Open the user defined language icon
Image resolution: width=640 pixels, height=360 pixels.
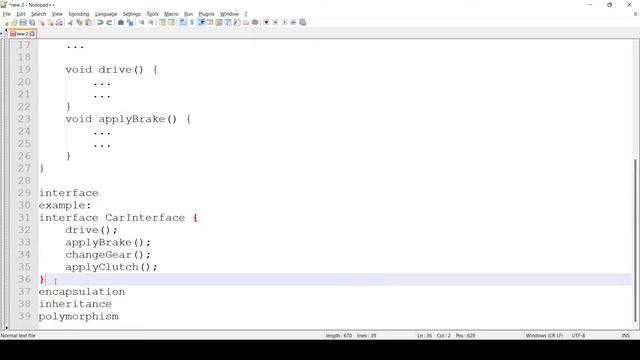pos(210,22)
